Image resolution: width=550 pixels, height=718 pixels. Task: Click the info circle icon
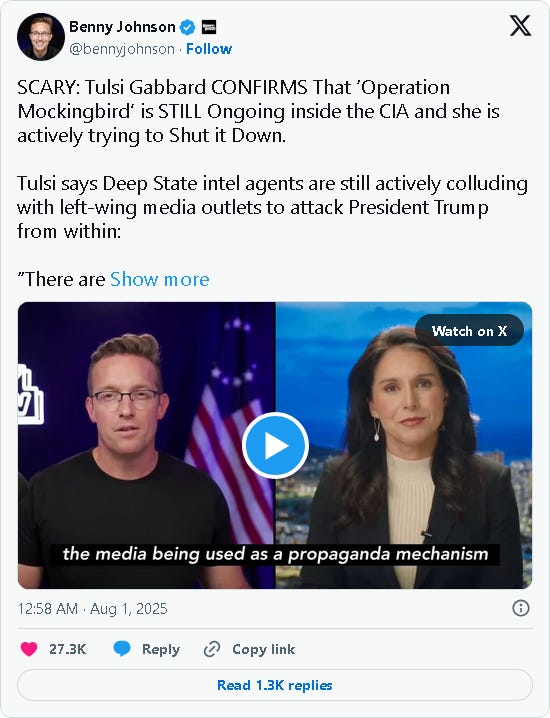click(x=521, y=609)
